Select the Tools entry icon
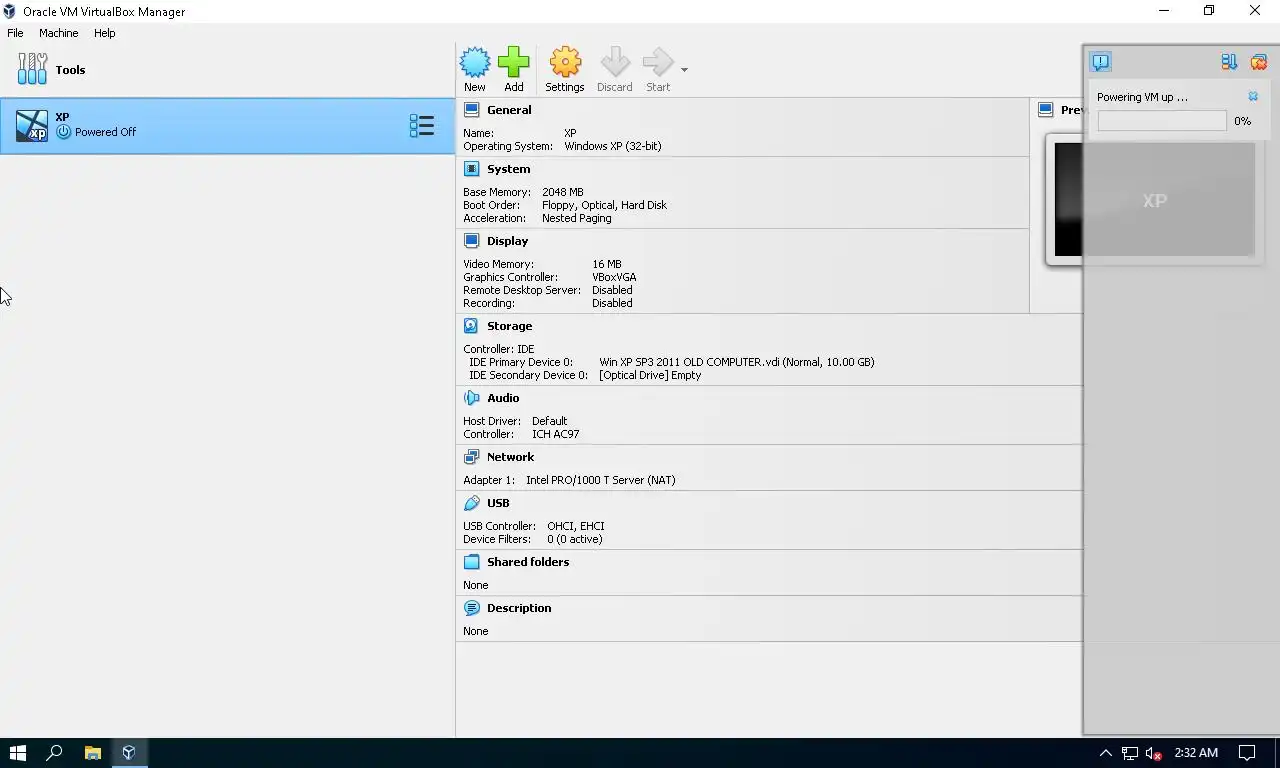This screenshot has width=1280, height=768. pyautogui.click(x=32, y=69)
